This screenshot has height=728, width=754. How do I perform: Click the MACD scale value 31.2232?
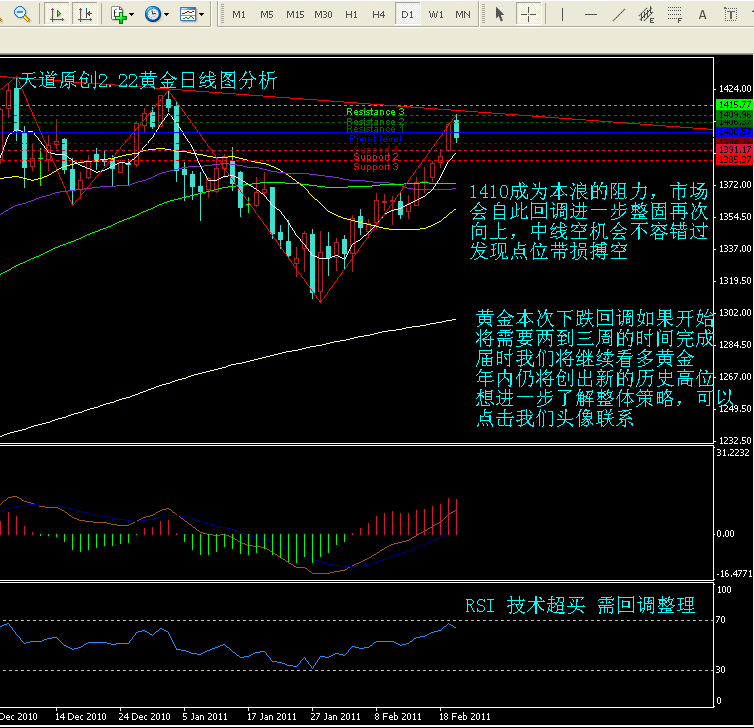tap(733, 452)
